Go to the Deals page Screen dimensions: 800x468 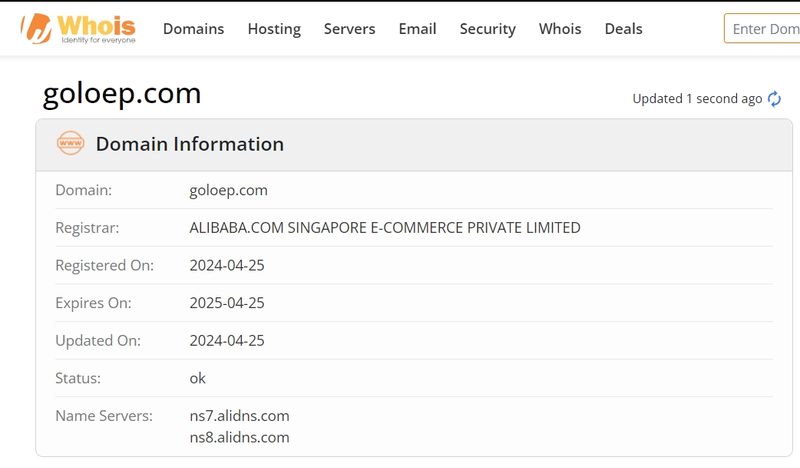623,29
